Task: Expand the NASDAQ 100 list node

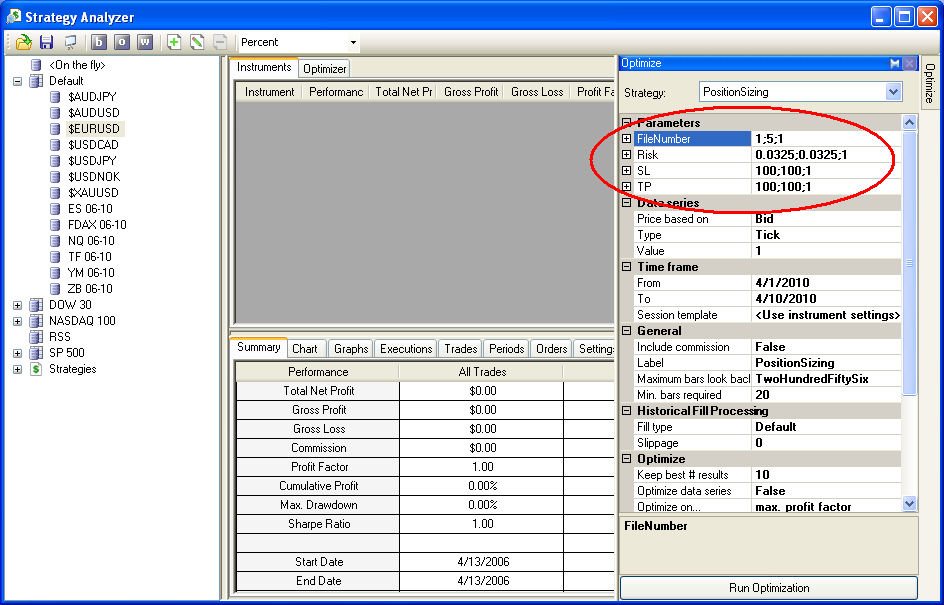Action: point(17,321)
